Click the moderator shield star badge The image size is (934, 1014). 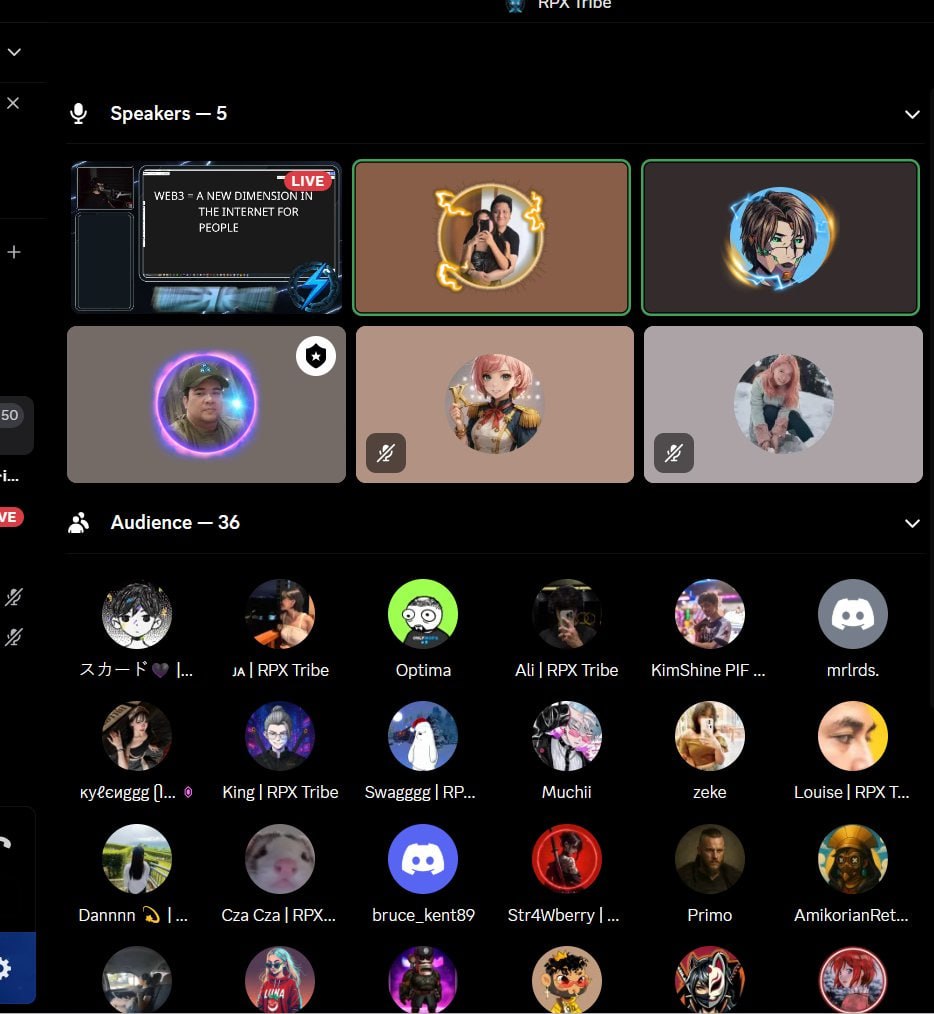[x=316, y=356]
